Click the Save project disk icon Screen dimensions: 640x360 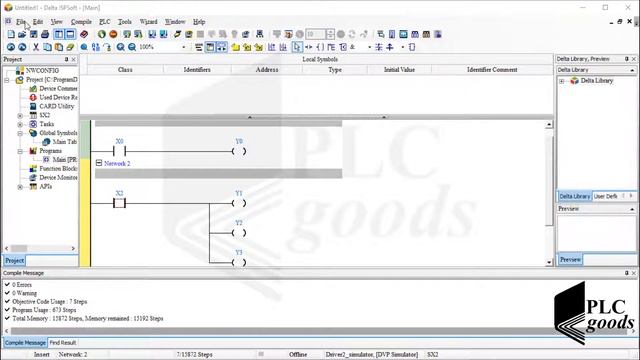(x=33, y=34)
